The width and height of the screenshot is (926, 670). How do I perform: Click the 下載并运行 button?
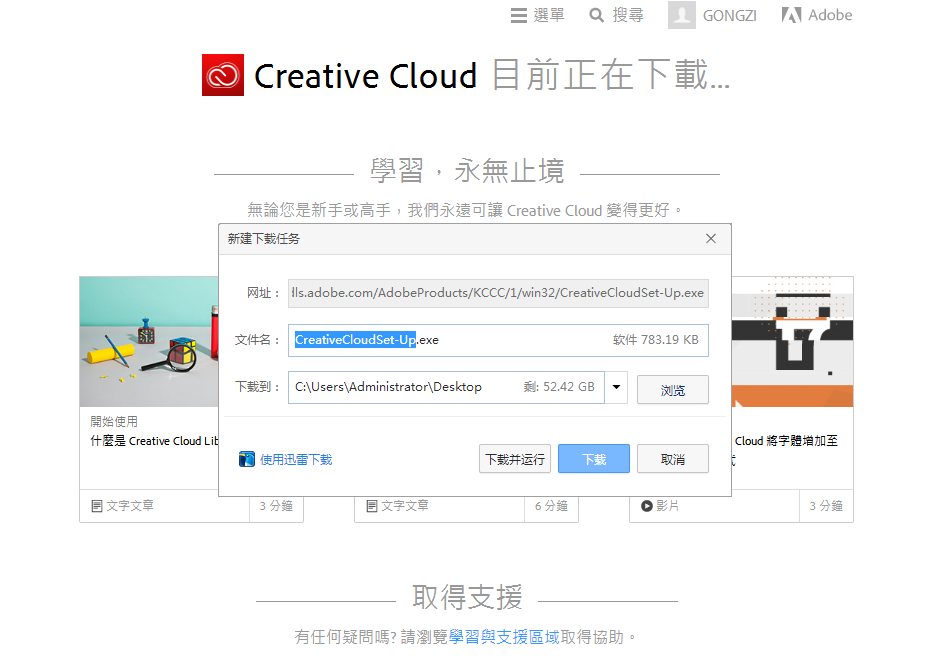coord(515,459)
